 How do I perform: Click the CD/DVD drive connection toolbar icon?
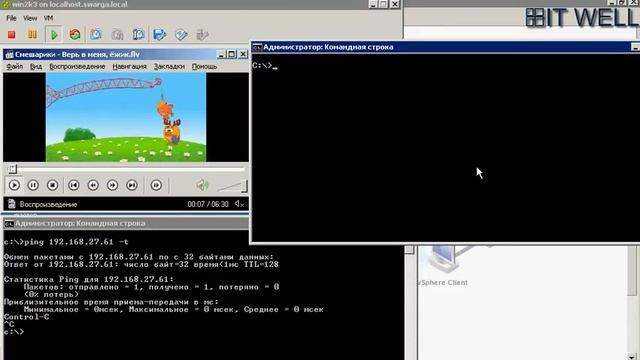coord(181,35)
